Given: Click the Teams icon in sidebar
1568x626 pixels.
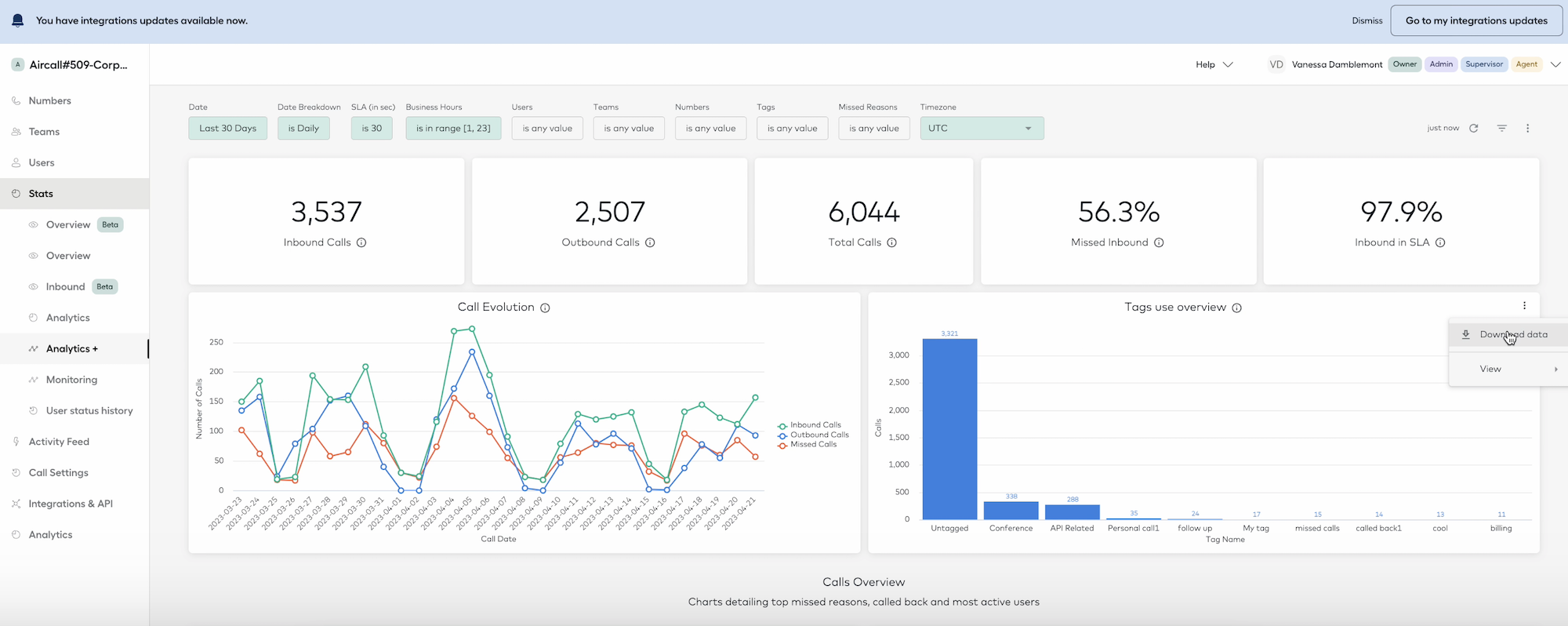Looking at the screenshot, I should pyautogui.click(x=16, y=132).
